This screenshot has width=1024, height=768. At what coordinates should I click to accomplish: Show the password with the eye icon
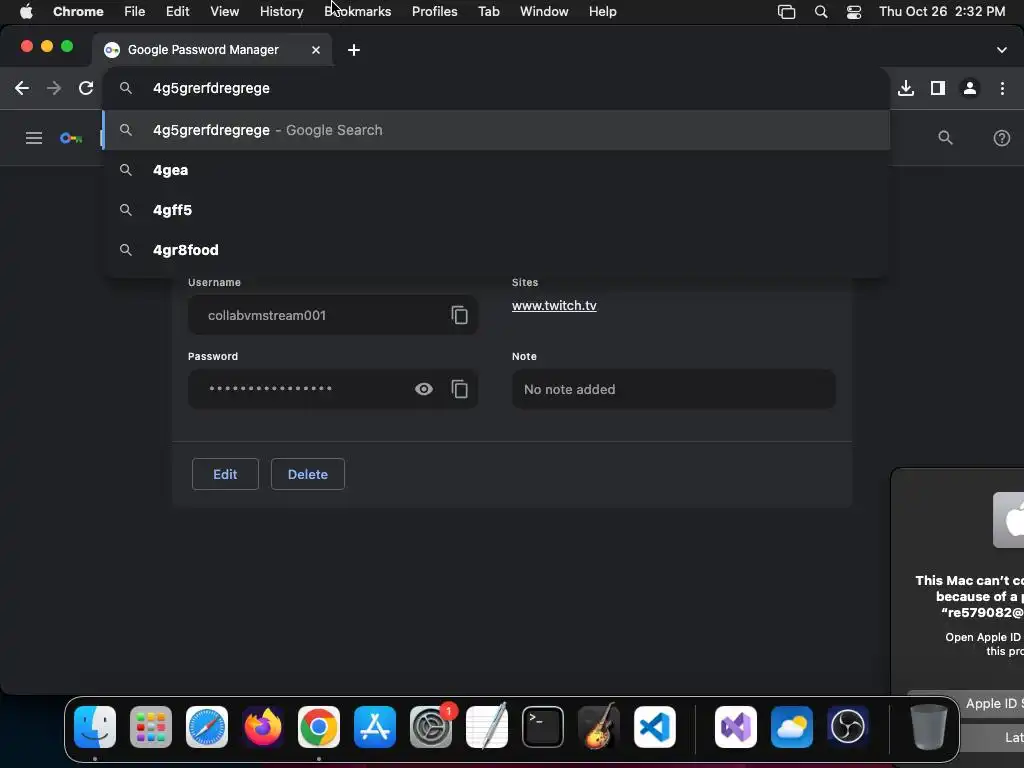pyautogui.click(x=423, y=389)
